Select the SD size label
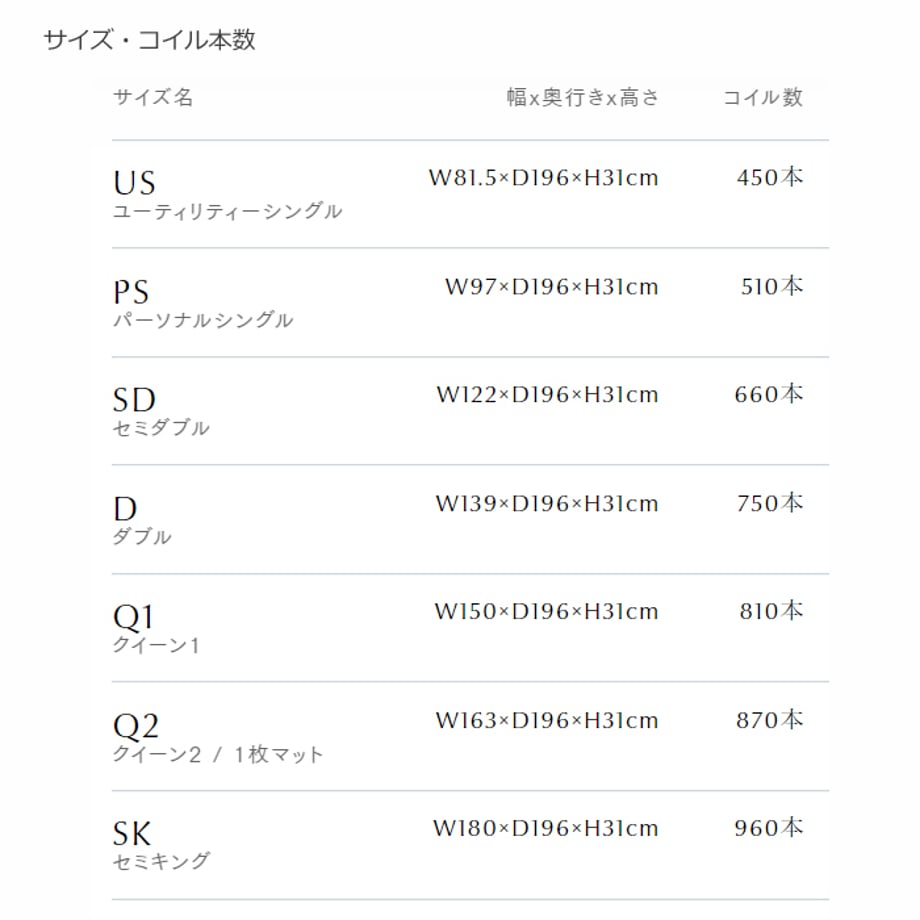Screen dimensions: 920x920 pyautogui.click(x=134, y=400)
